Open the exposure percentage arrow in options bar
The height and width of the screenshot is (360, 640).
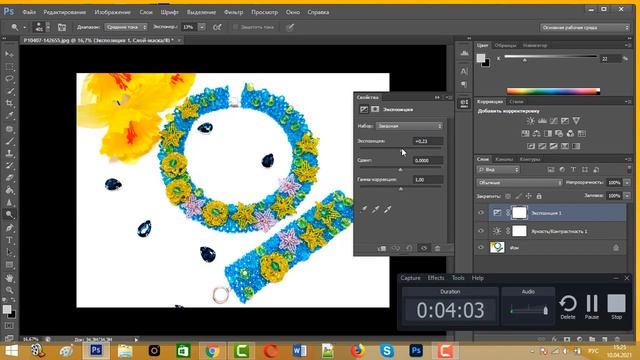point(202,27)
